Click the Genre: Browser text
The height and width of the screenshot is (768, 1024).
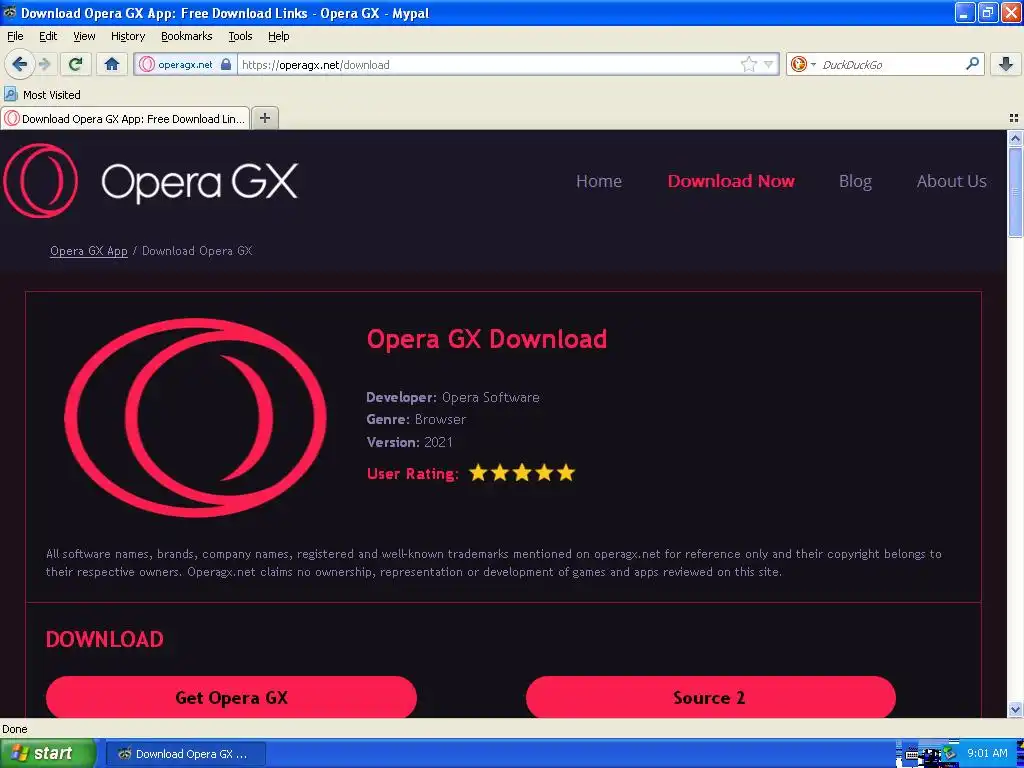pos(416,419)
